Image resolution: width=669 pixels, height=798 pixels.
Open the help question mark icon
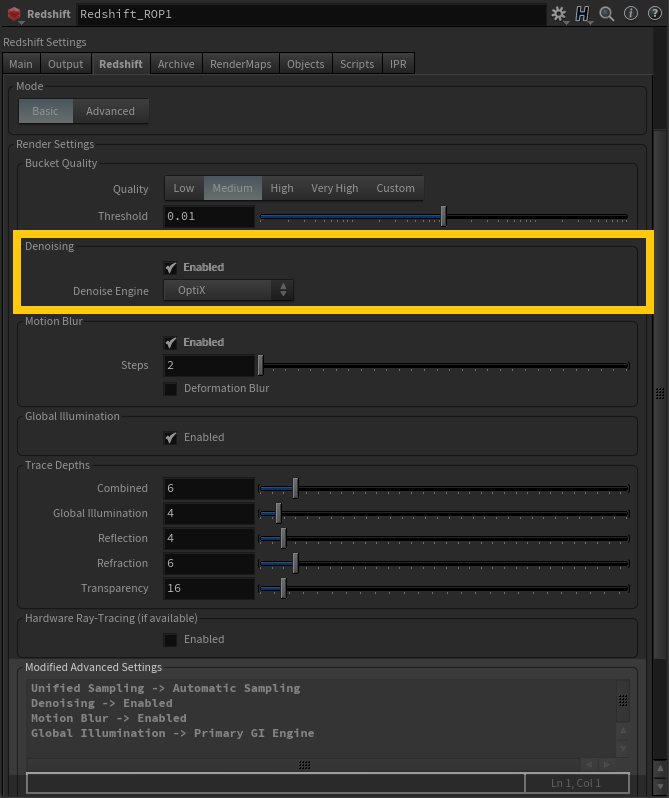652,14
